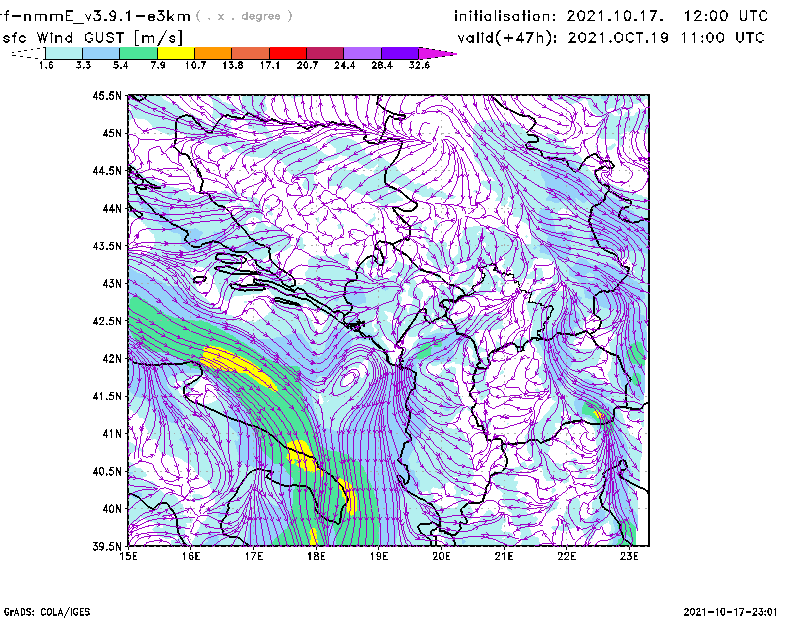
Task: Click the 'GrADS: COLA/IGES' credit text
Action: click(47, 612)
